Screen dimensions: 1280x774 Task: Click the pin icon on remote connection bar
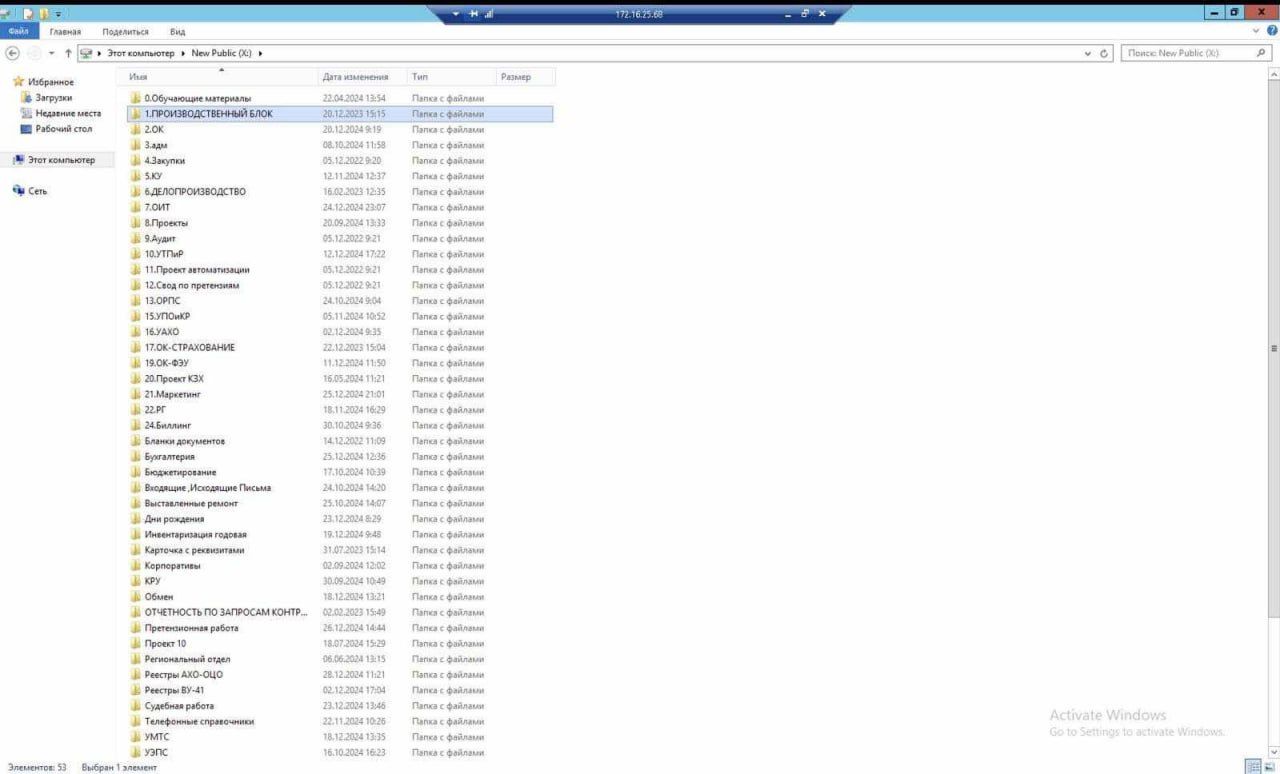[457, 14]
